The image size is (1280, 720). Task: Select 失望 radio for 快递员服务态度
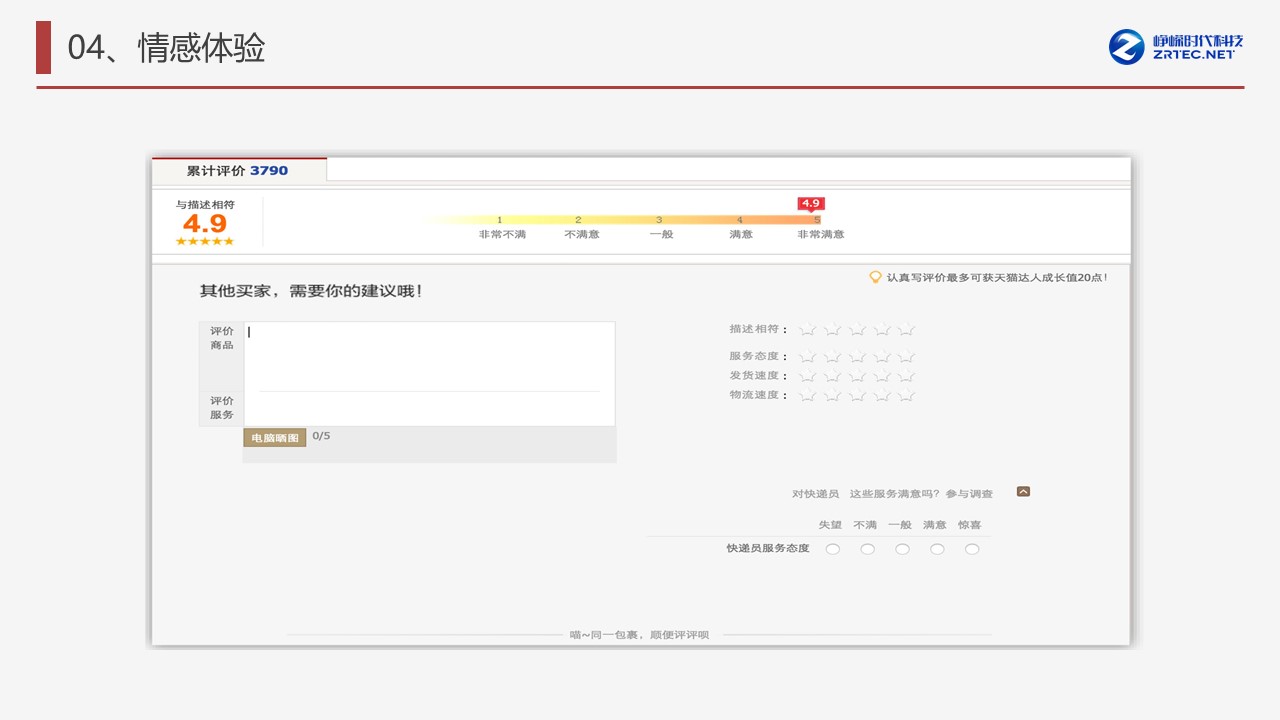coord(832,549)
